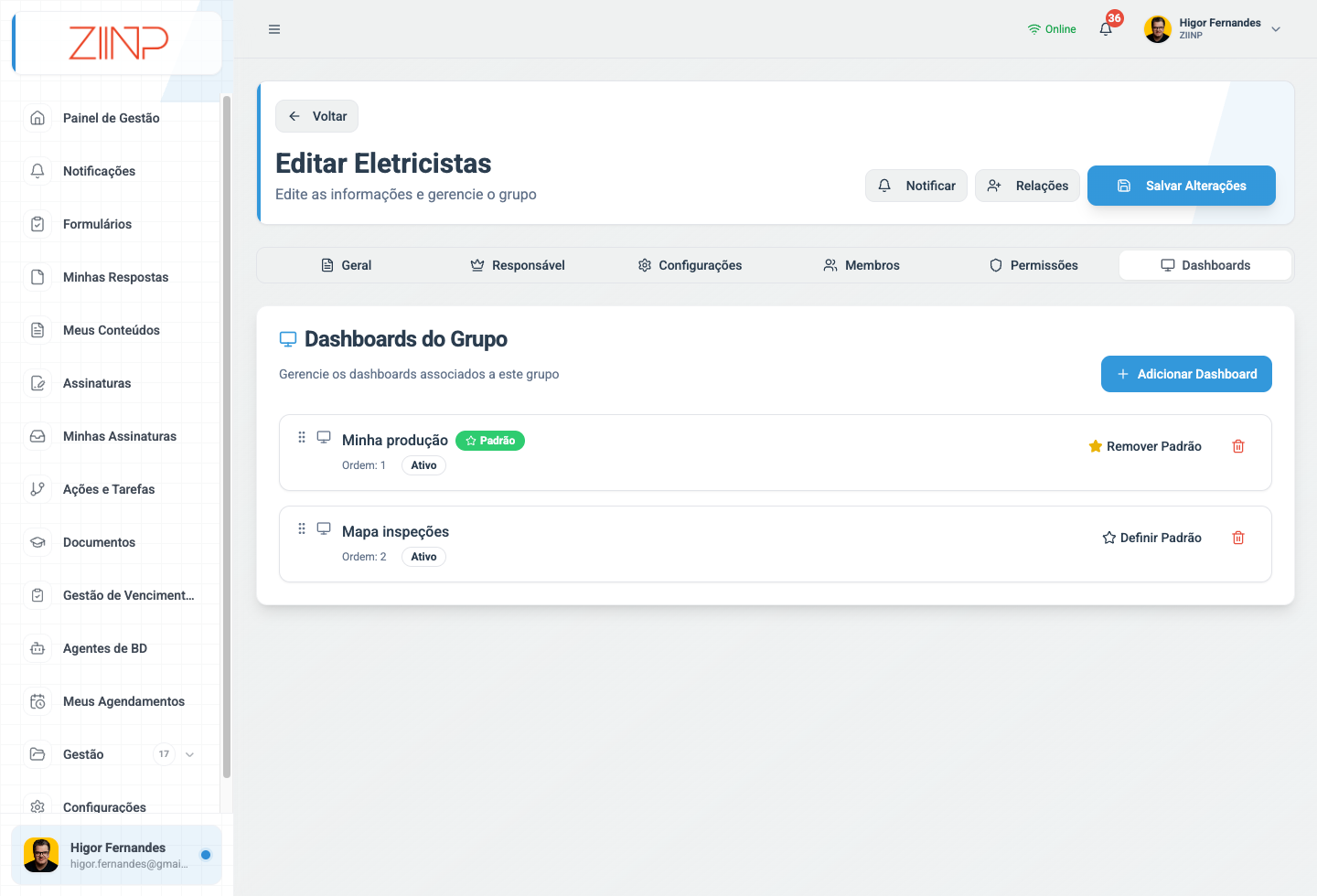Open Higor Fernandes profile card in sidebar

point(116,855)
